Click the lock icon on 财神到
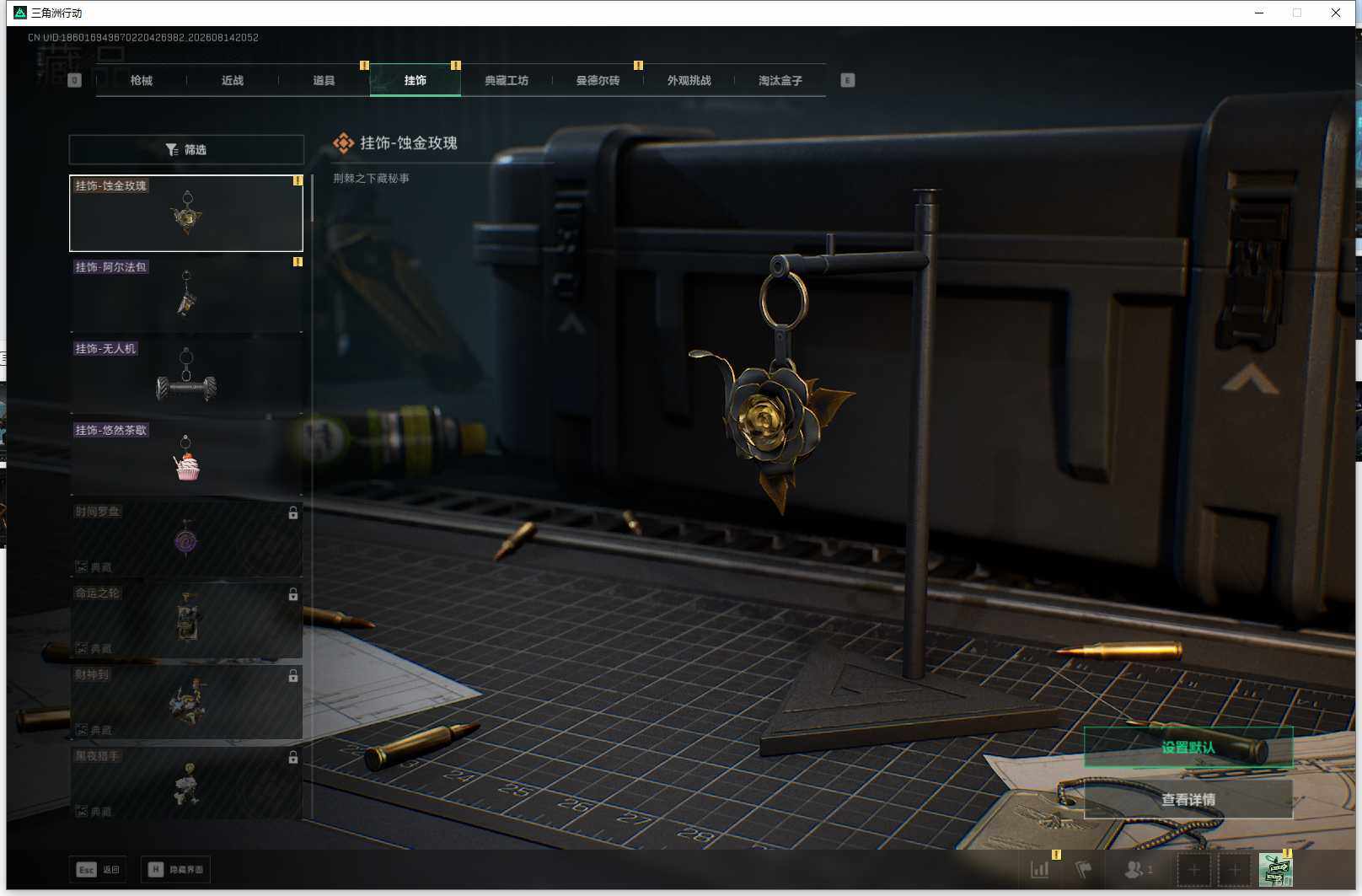1362x896 pixels. [293, 676]
